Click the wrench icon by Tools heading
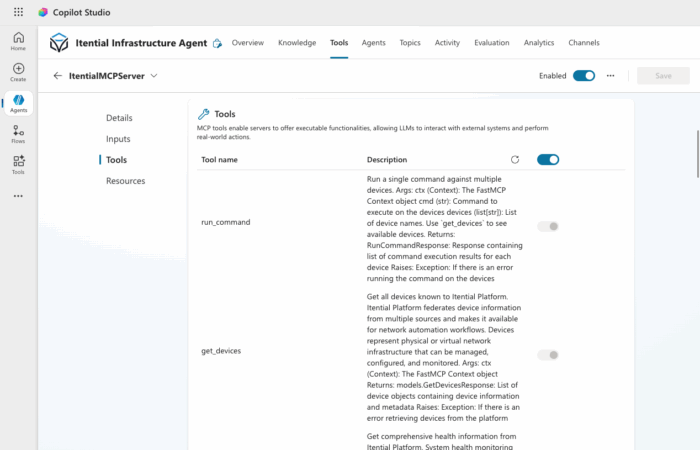The image size is (700, 450). 204,114
